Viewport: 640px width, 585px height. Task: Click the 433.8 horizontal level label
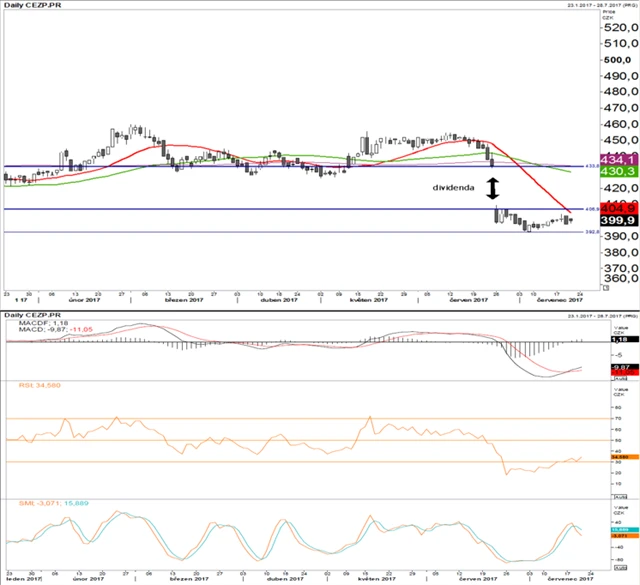(591, 165)
